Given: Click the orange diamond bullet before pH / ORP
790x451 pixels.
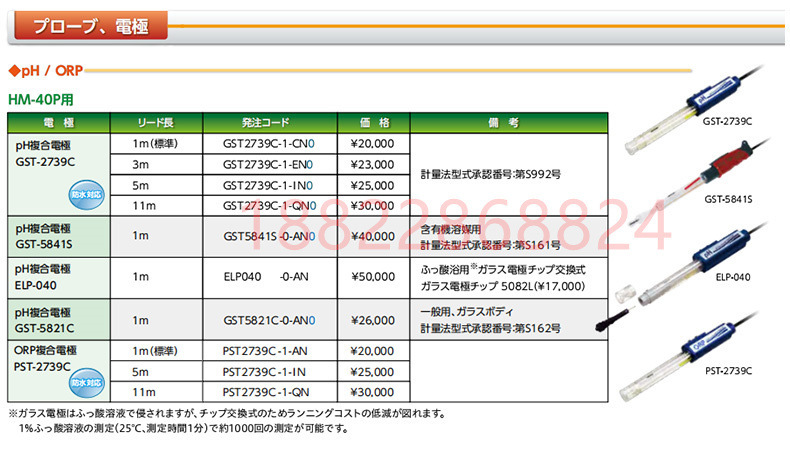Looking at the screenshot, I should click(13, 72).
